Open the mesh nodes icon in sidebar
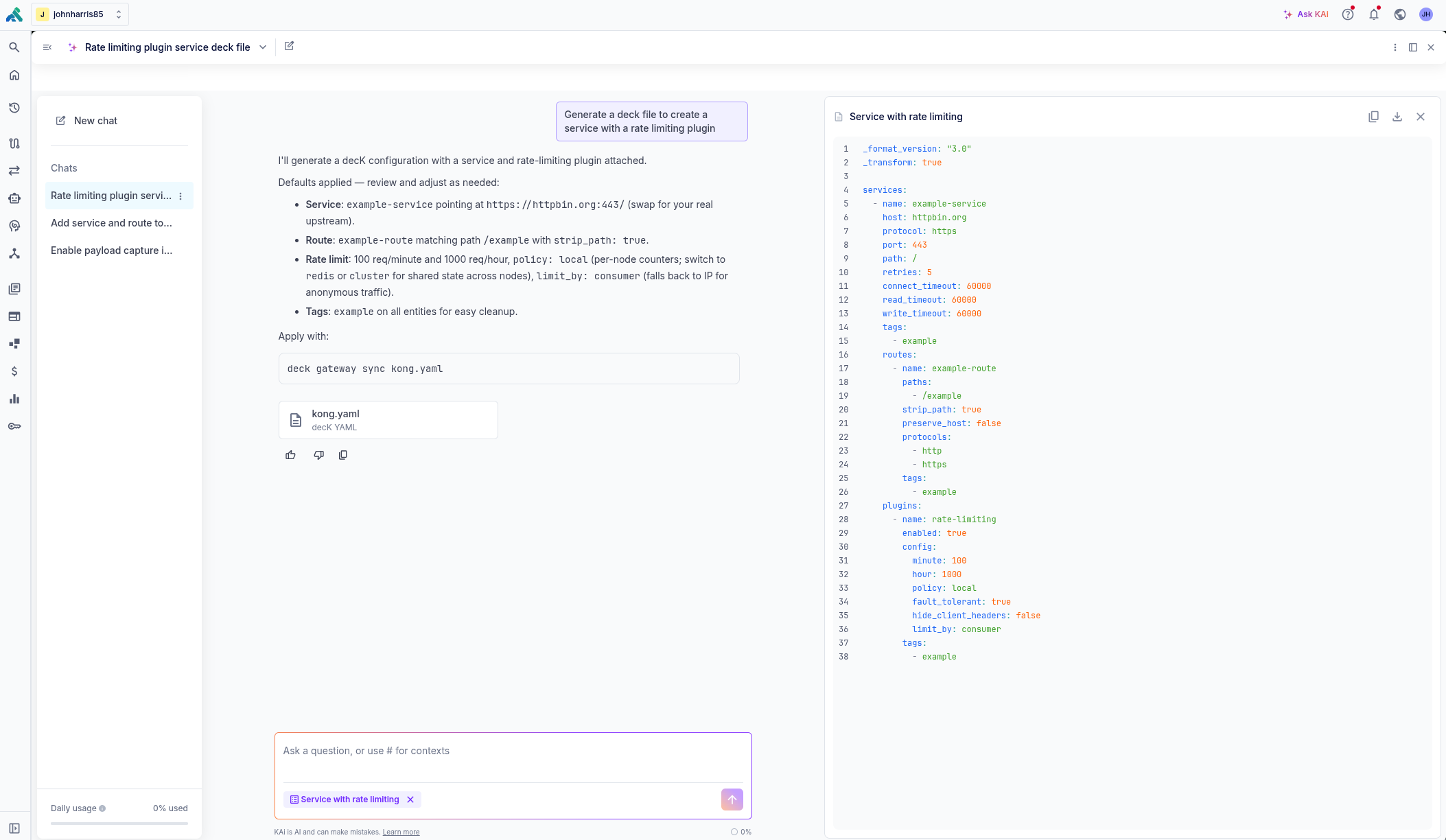The height and width of the screenshot is (840, 1446). pyautogui.click(x=14, y=253)
